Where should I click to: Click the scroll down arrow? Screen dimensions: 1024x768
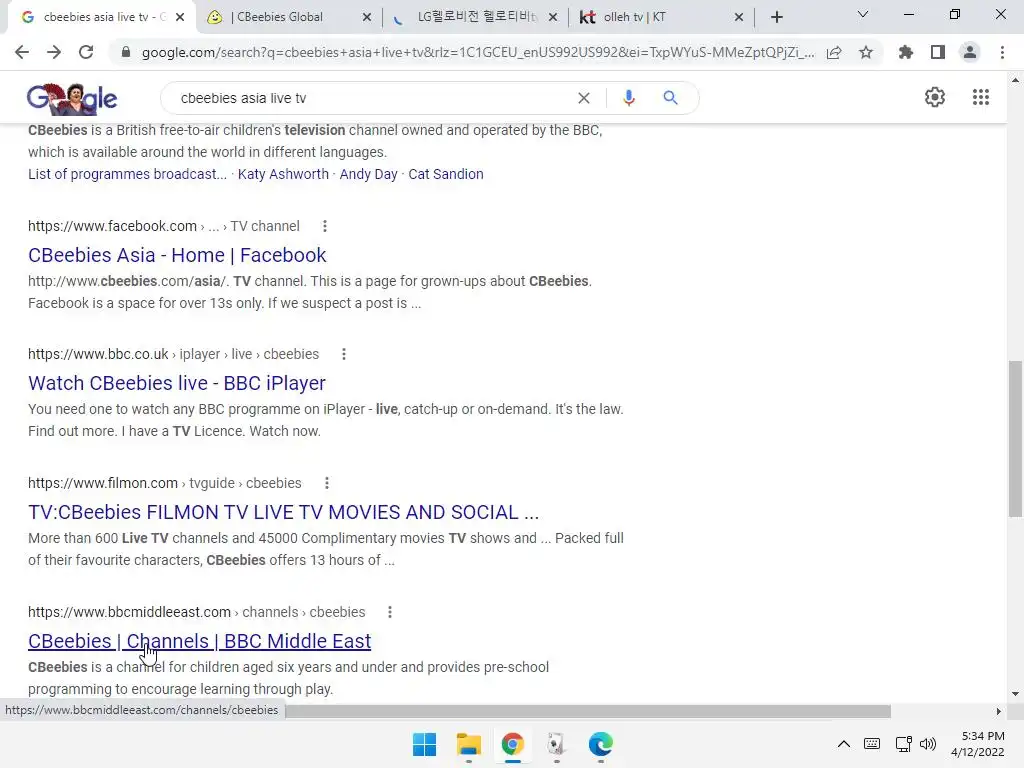pyautogui.click(x=1015, y=694)
